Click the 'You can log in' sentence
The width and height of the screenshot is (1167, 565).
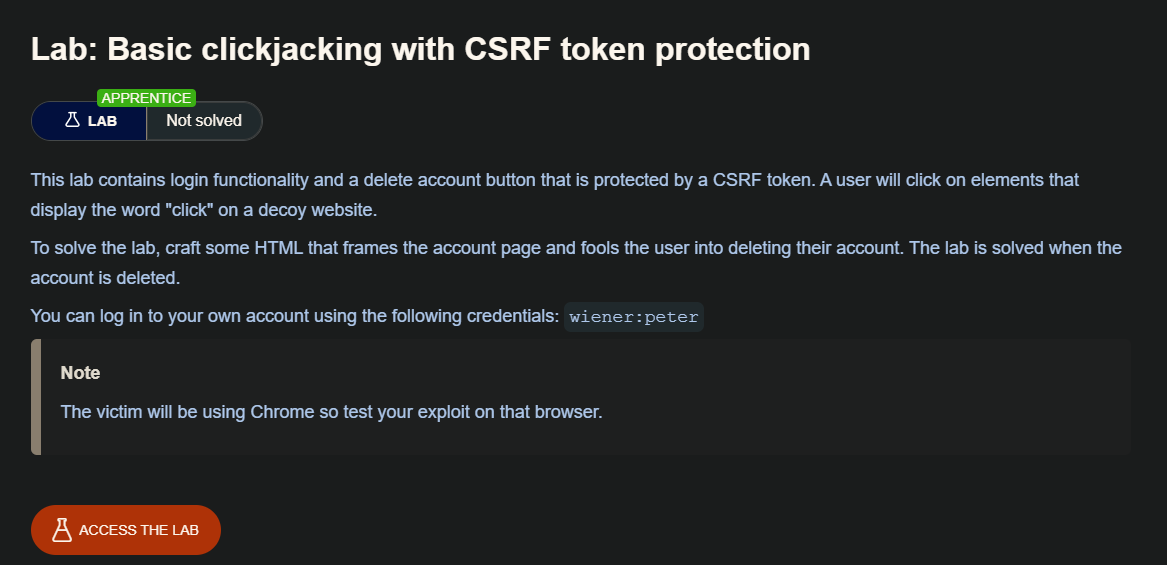coord(295,317)
